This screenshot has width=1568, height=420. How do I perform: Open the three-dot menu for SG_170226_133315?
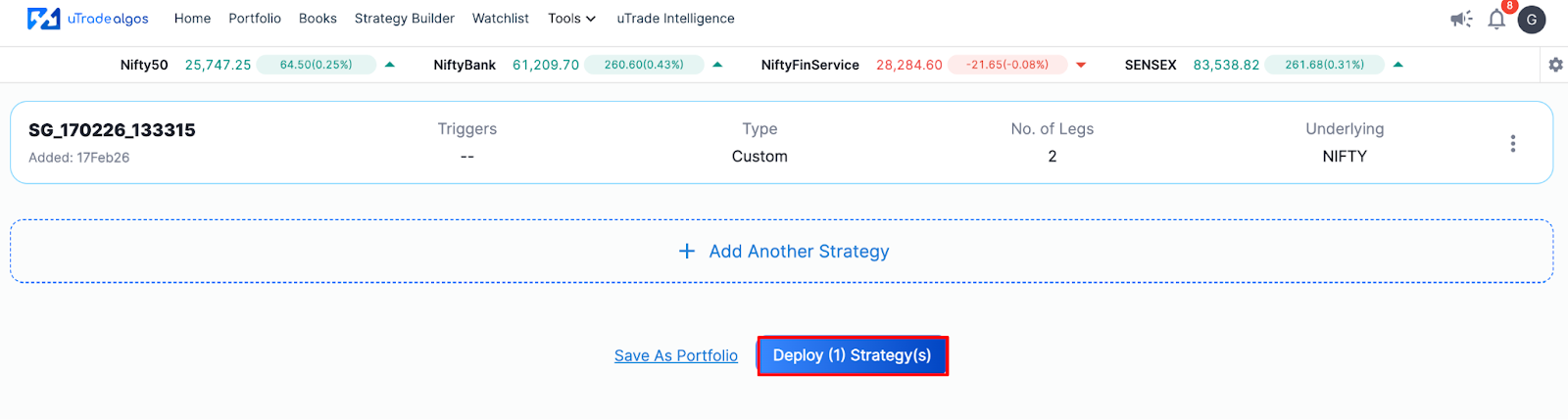(1513, 143)
